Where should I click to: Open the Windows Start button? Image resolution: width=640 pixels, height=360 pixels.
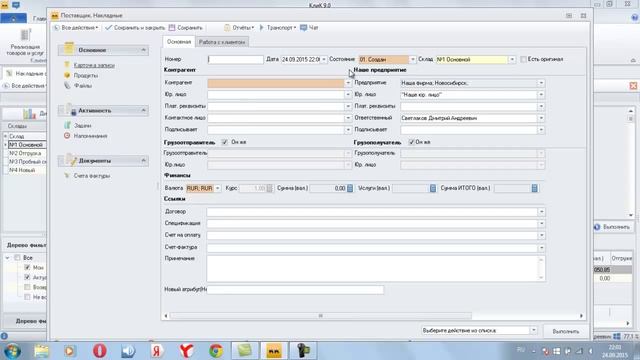pyautogui.click(x=13, y=351)
